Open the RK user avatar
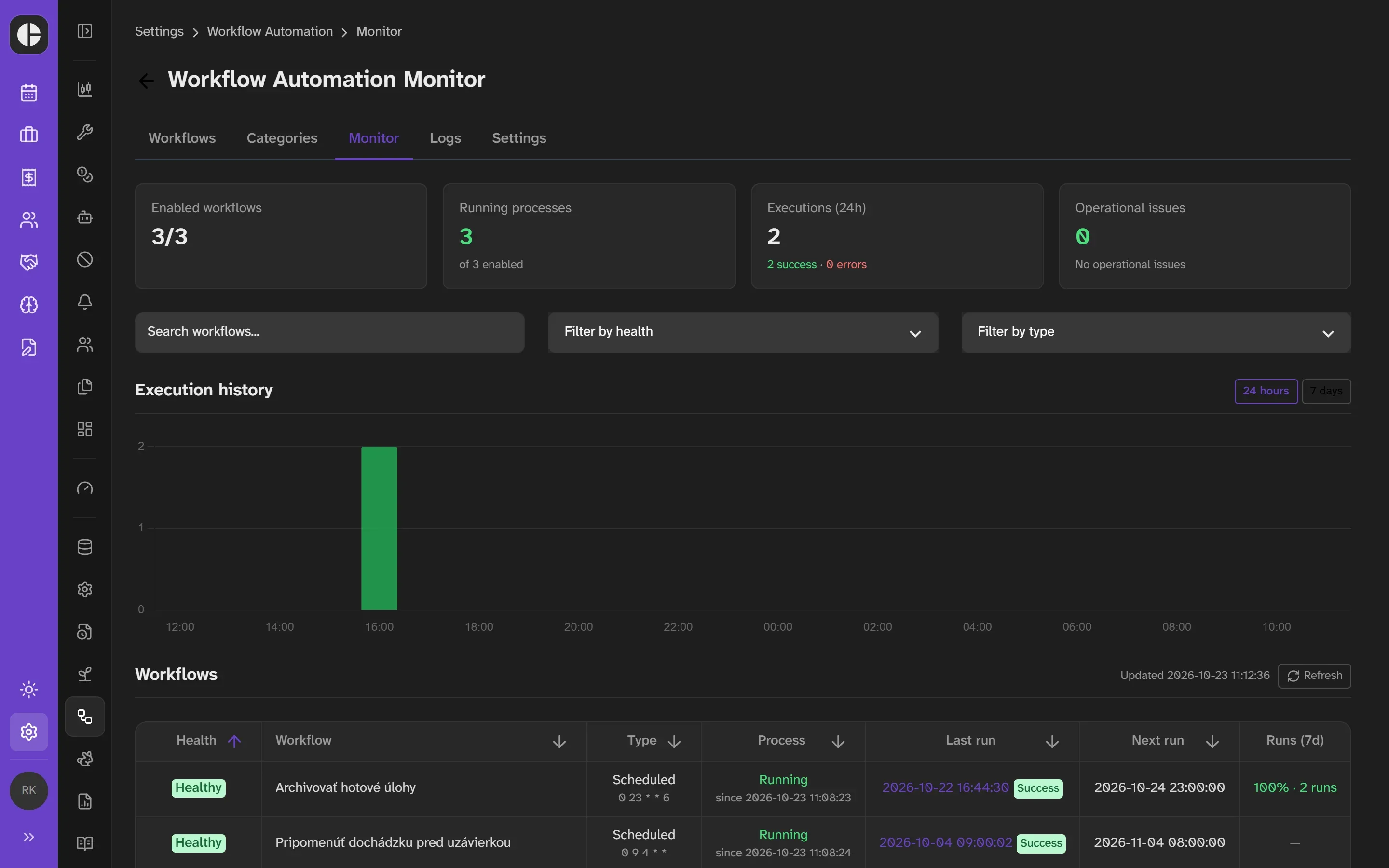 coord(29,790)
